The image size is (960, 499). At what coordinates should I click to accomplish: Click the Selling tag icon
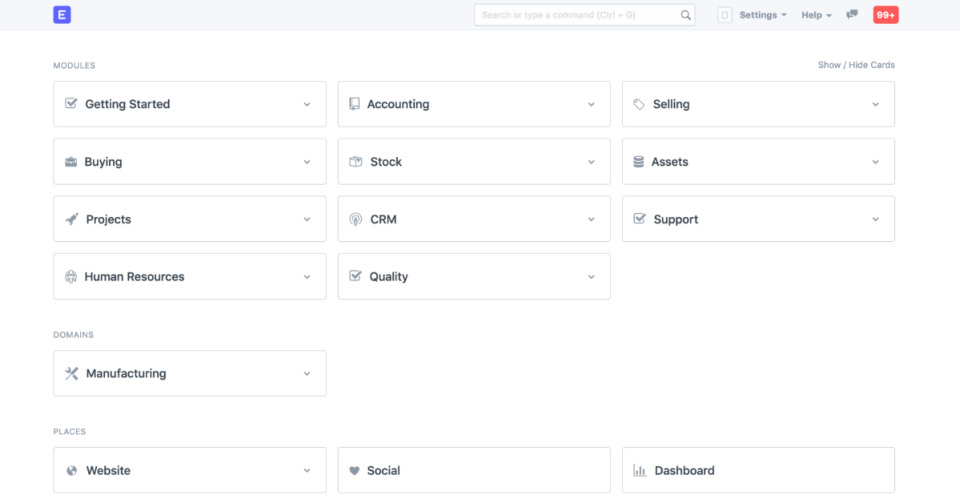(639, 104)
